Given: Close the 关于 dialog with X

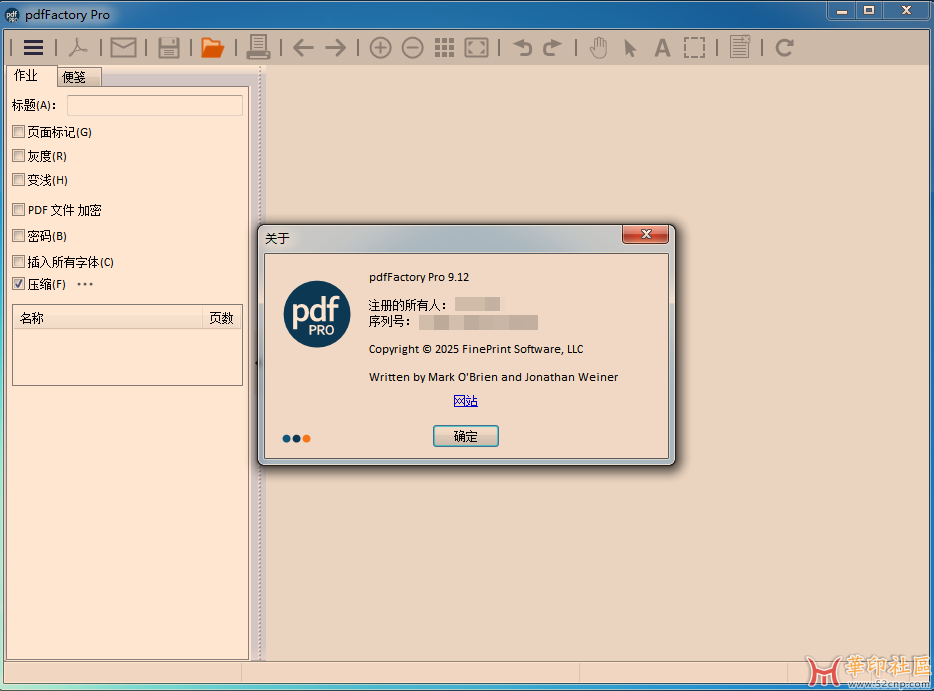Looking at the screenshot, I should (x=646, y=234).
